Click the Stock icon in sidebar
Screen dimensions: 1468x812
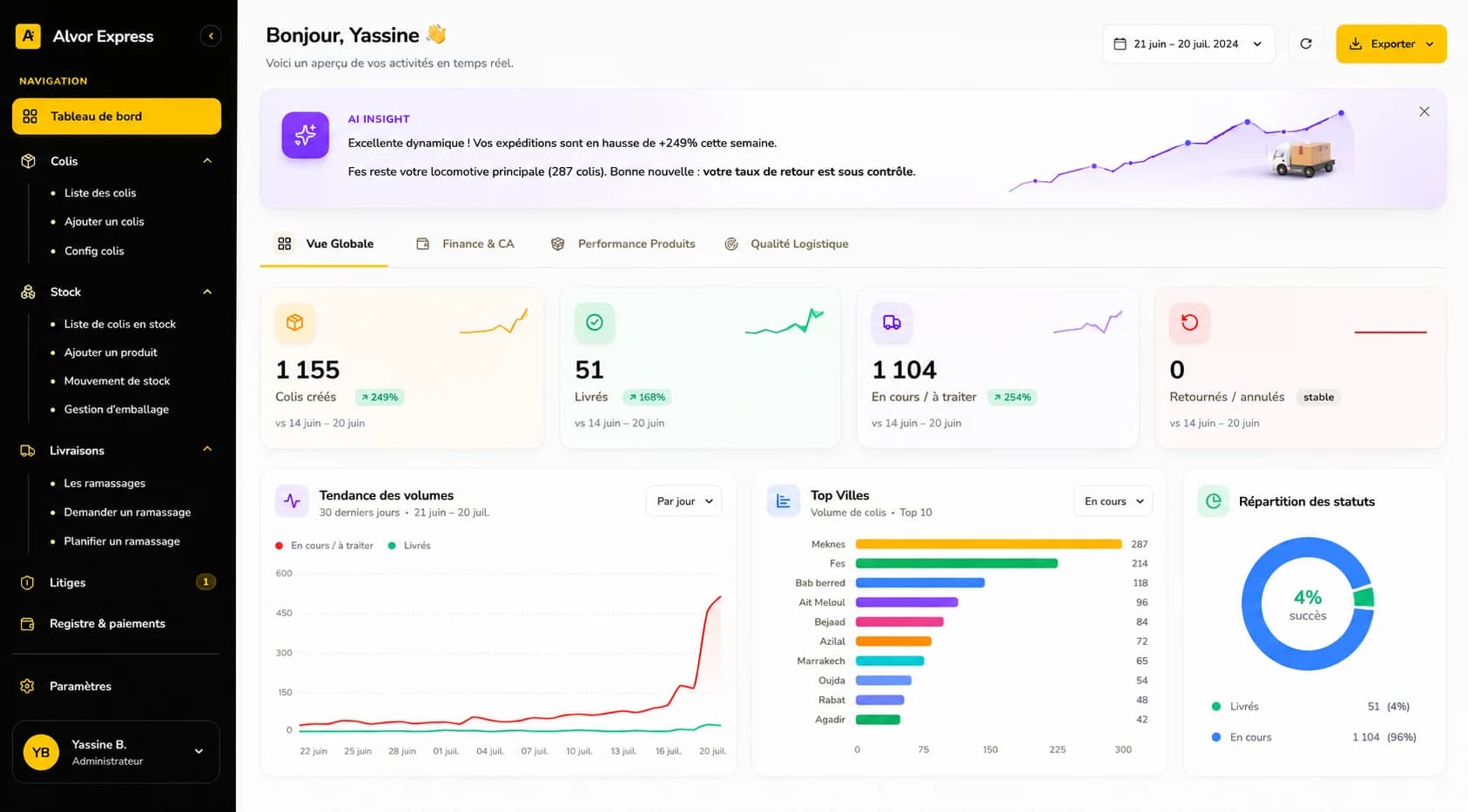coord(28,292)
